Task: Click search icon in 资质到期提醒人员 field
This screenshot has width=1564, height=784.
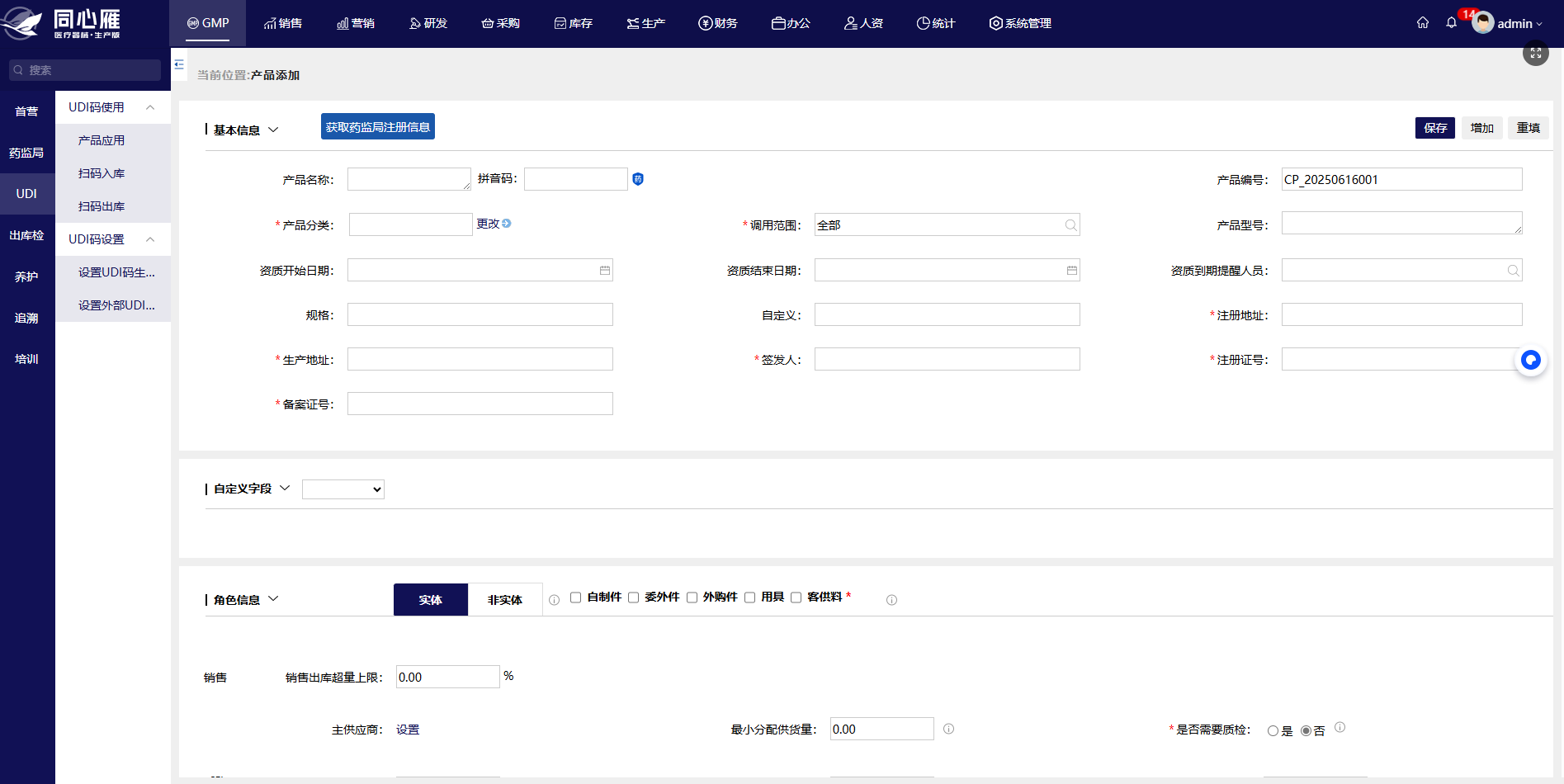Action: 1513,271
